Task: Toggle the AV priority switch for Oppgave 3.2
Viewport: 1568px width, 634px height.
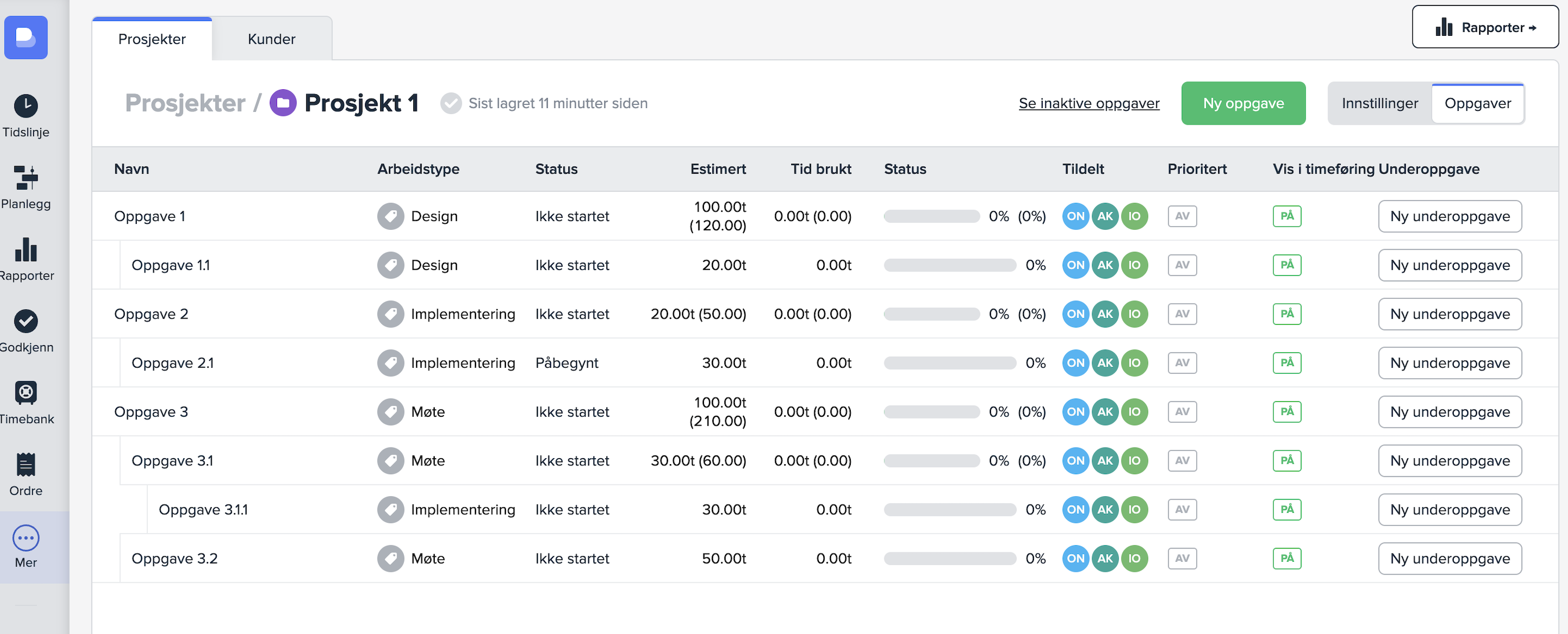Action: click(1181, 558)
